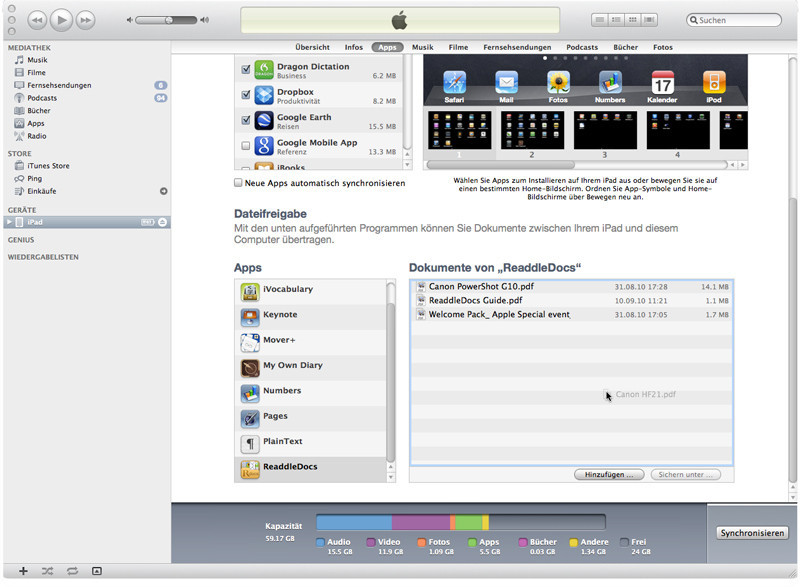Image resolution: width=800 pixels, height=587 pixels.
Task: Click the Play button
Action: pyautogui.click(x=61, y=20)
